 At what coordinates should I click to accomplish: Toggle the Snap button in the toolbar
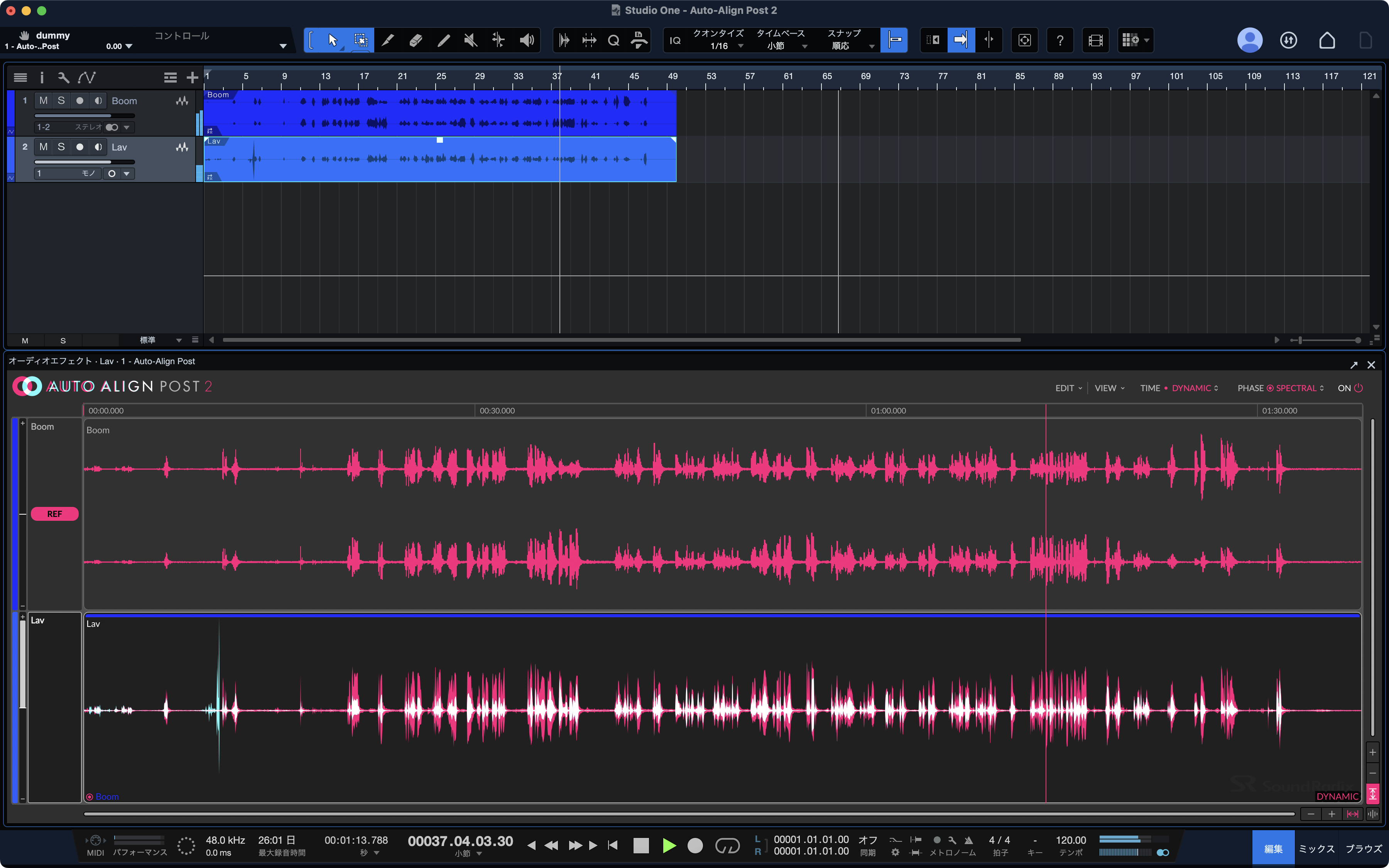(x=894, y=40)
